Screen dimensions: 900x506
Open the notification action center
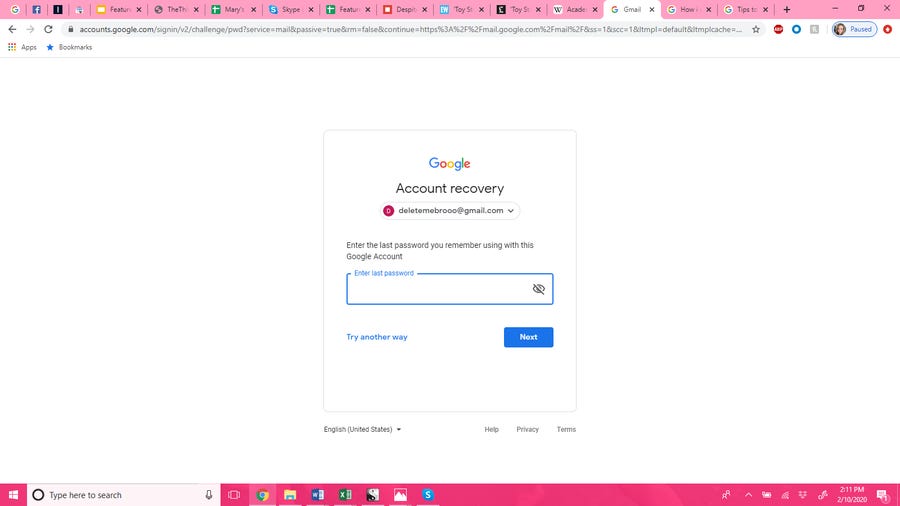(x=882, y=495)
